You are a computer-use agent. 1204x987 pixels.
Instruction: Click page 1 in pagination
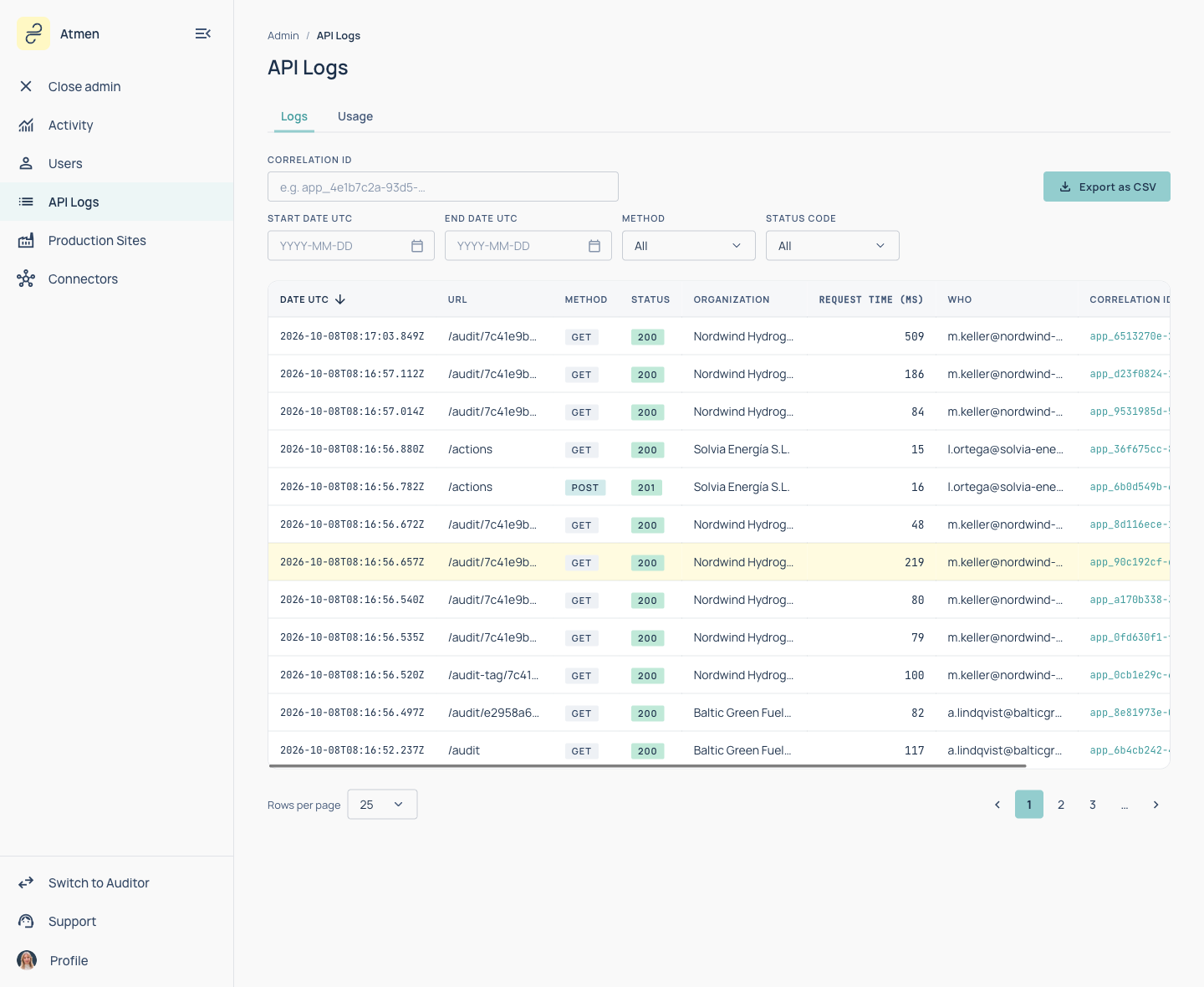click(1029, 805)
